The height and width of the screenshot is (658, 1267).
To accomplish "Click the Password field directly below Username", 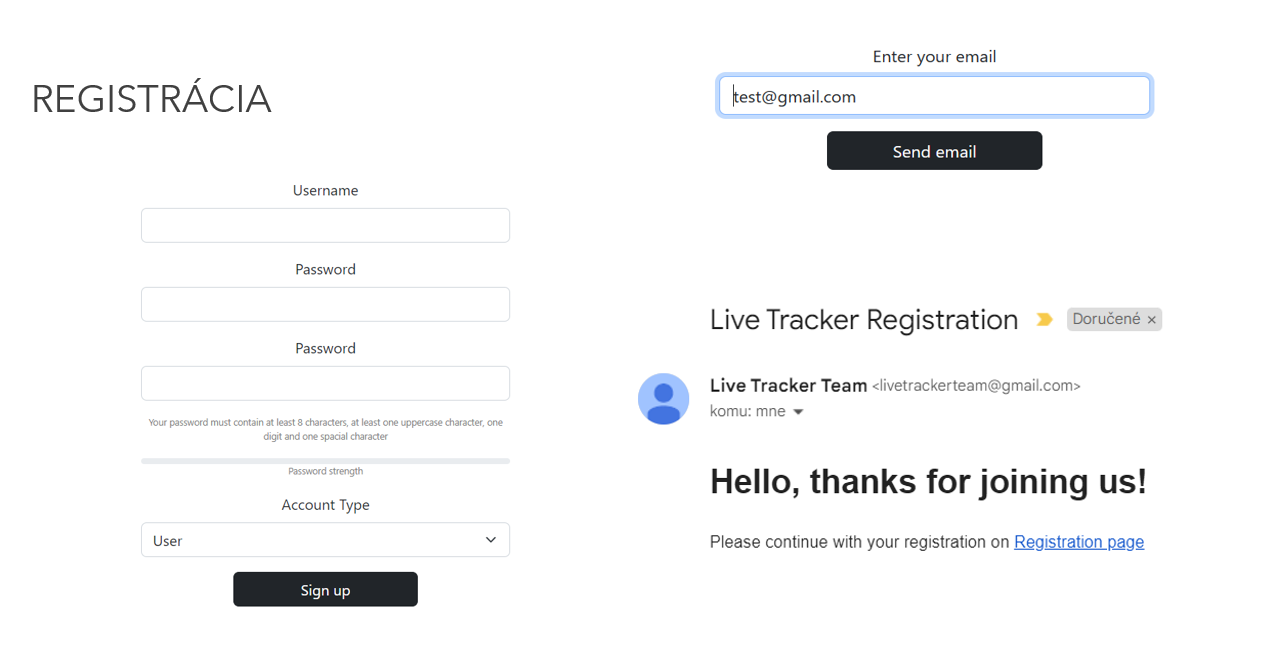I will (325, 304).
